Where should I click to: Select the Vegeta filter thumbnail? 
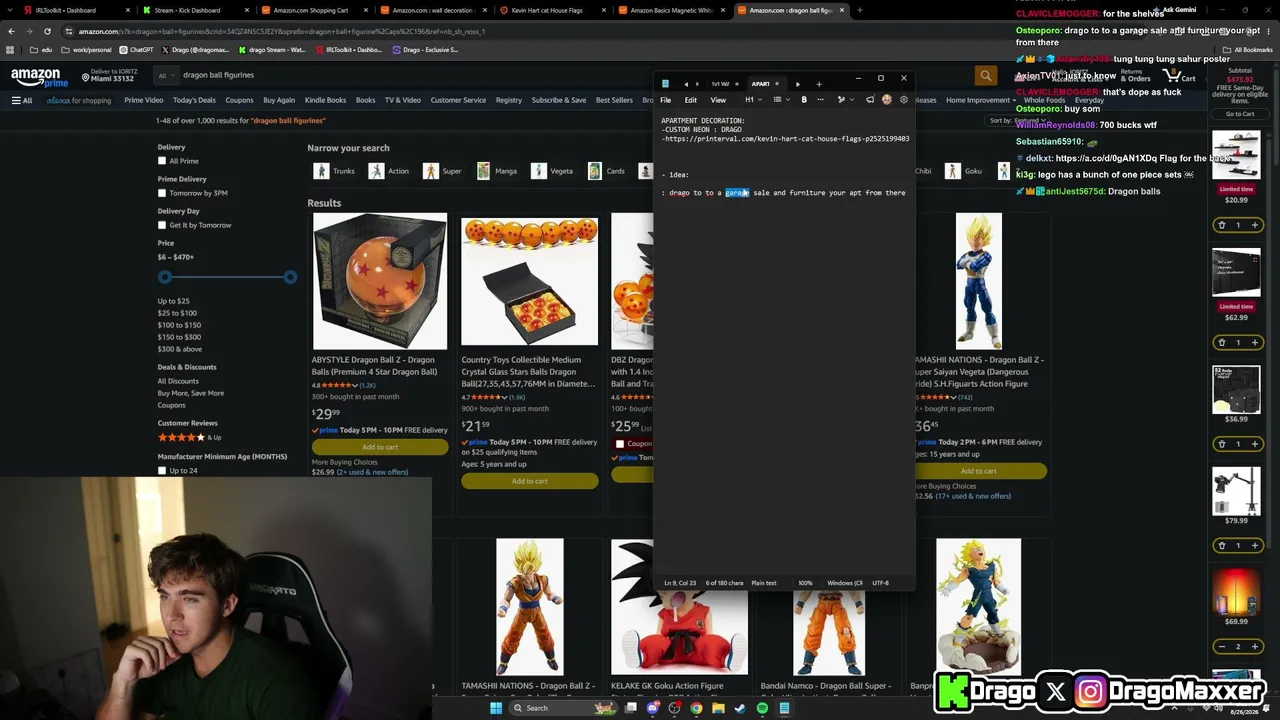[x=539, y=171]
